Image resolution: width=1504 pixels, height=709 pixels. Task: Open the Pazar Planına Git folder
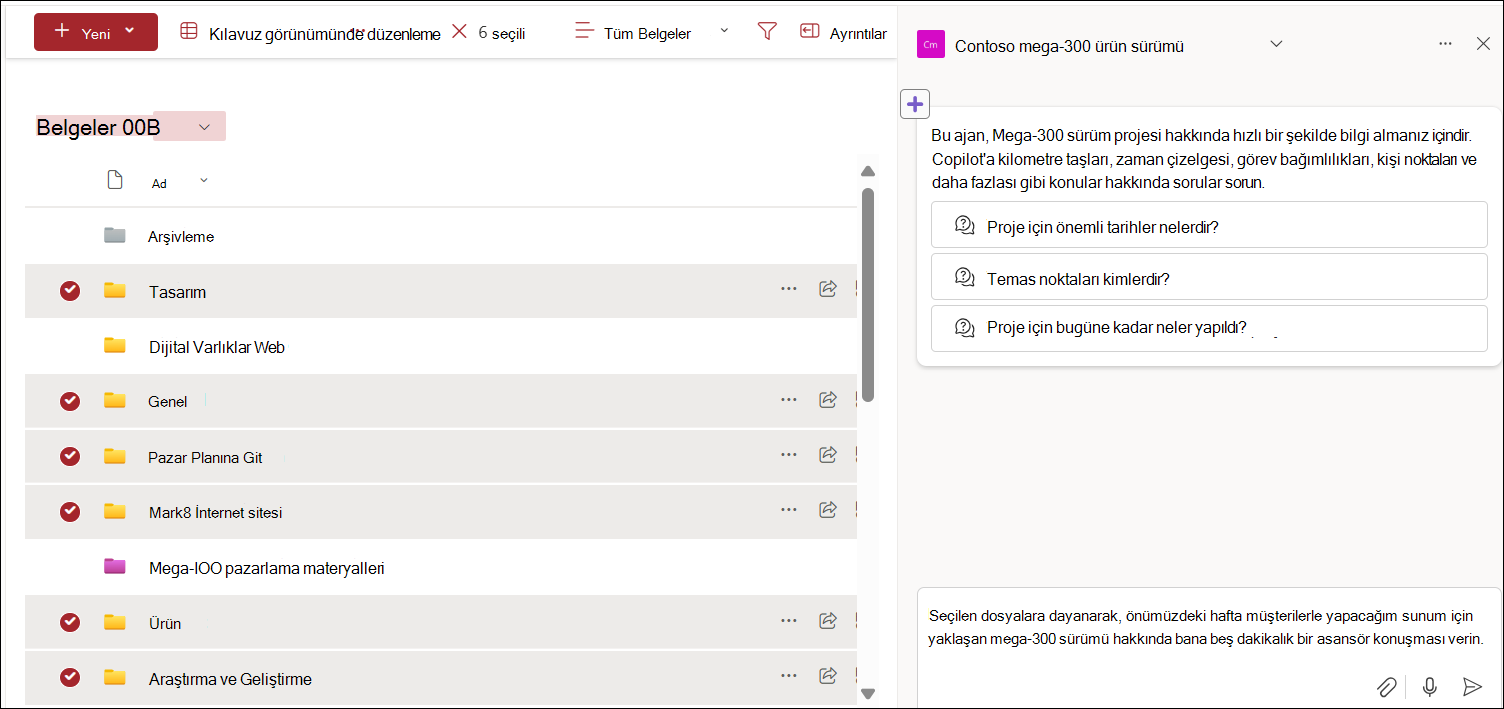205,458
